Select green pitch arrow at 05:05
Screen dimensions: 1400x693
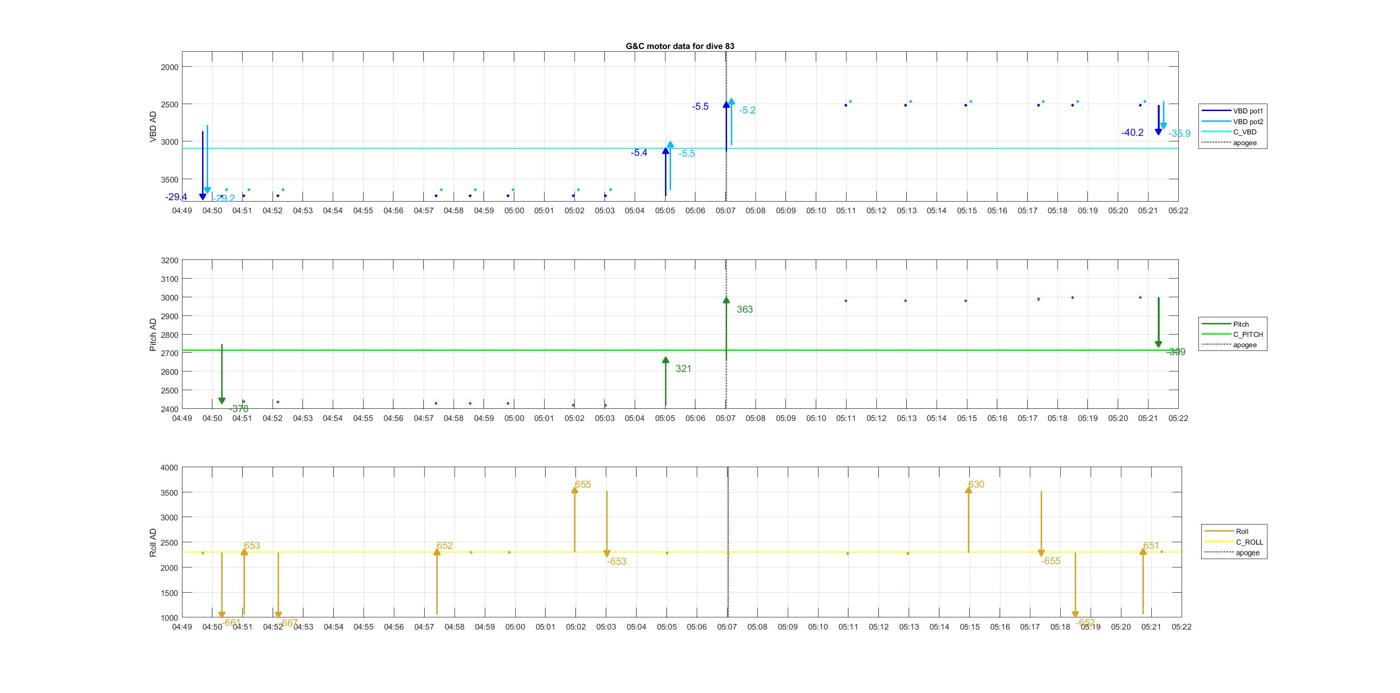tap(665, 382)
